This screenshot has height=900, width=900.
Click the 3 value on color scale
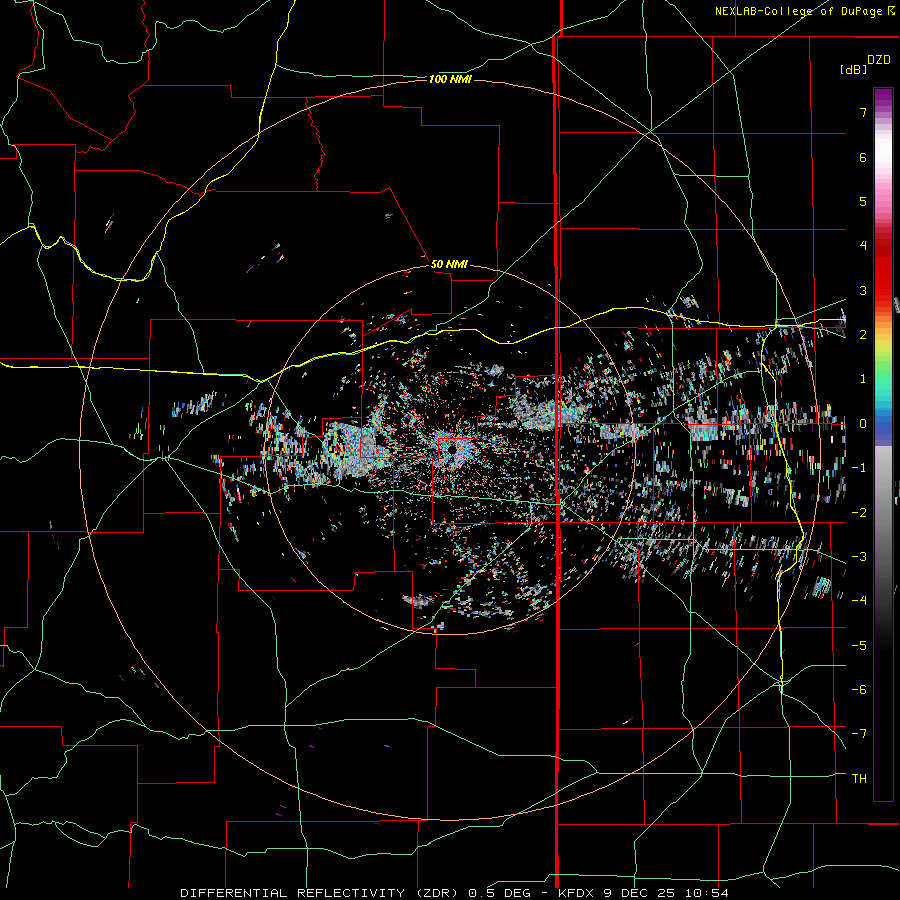point(863,290)
